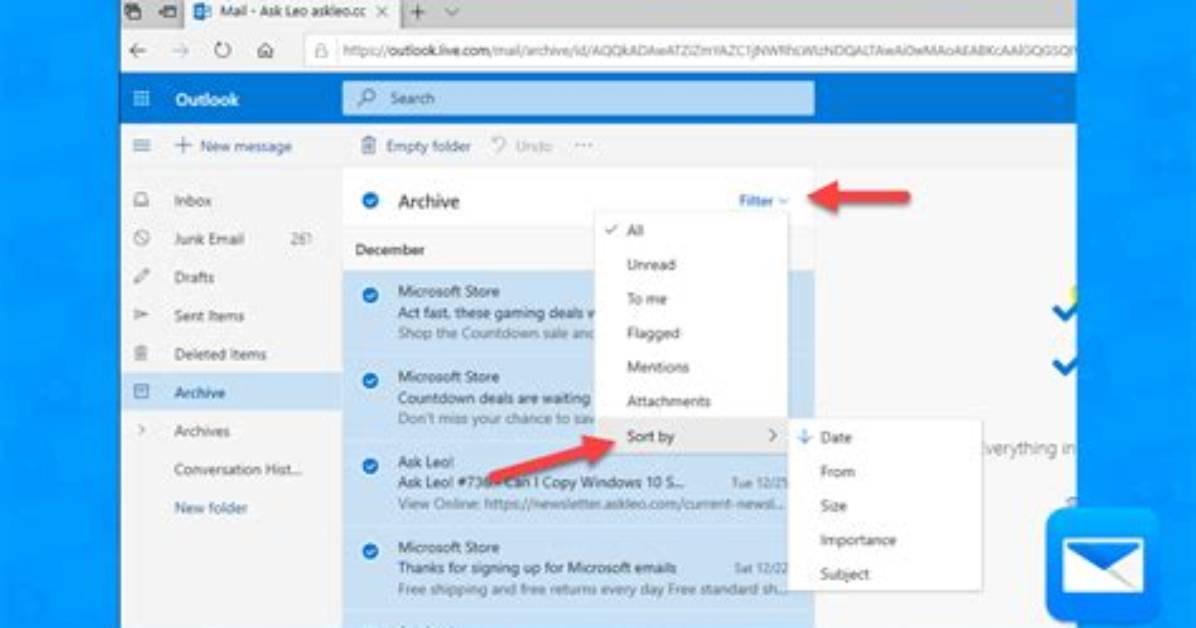Uncheck the Countdown deals Microsoft Store message
The width and height of the screenshot is (1196, 628).
click(371, 380)
